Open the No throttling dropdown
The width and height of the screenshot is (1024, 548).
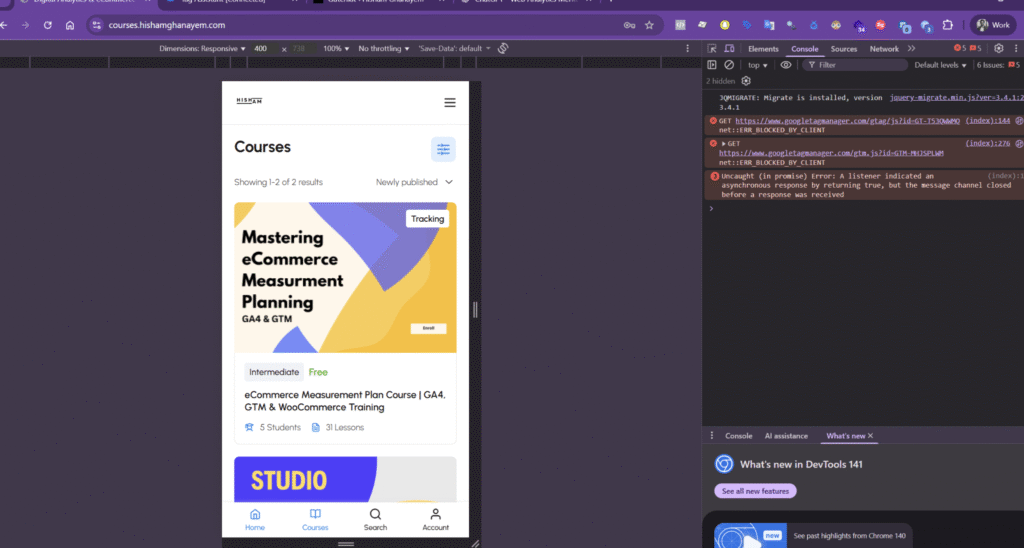point(384,48)
